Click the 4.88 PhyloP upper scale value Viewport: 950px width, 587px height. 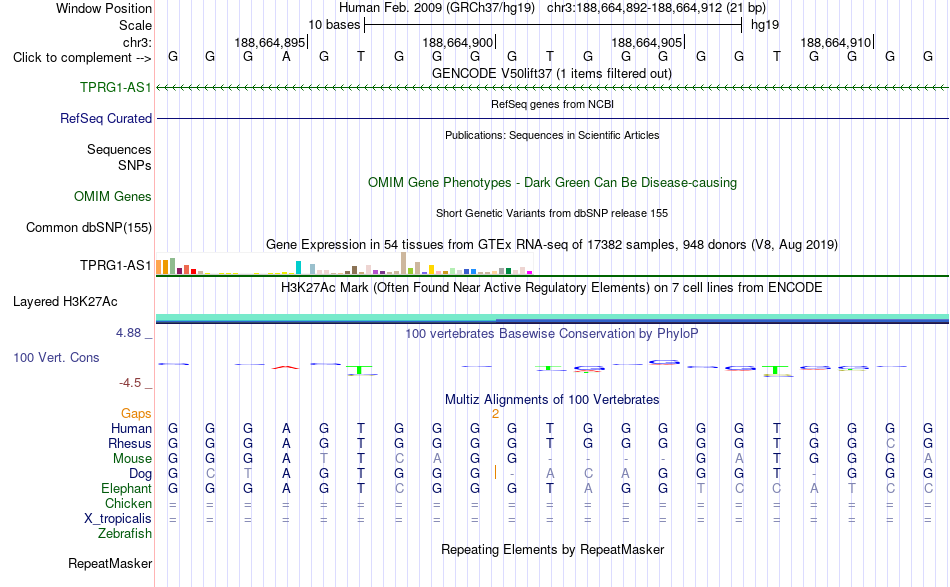coord(128,333)
